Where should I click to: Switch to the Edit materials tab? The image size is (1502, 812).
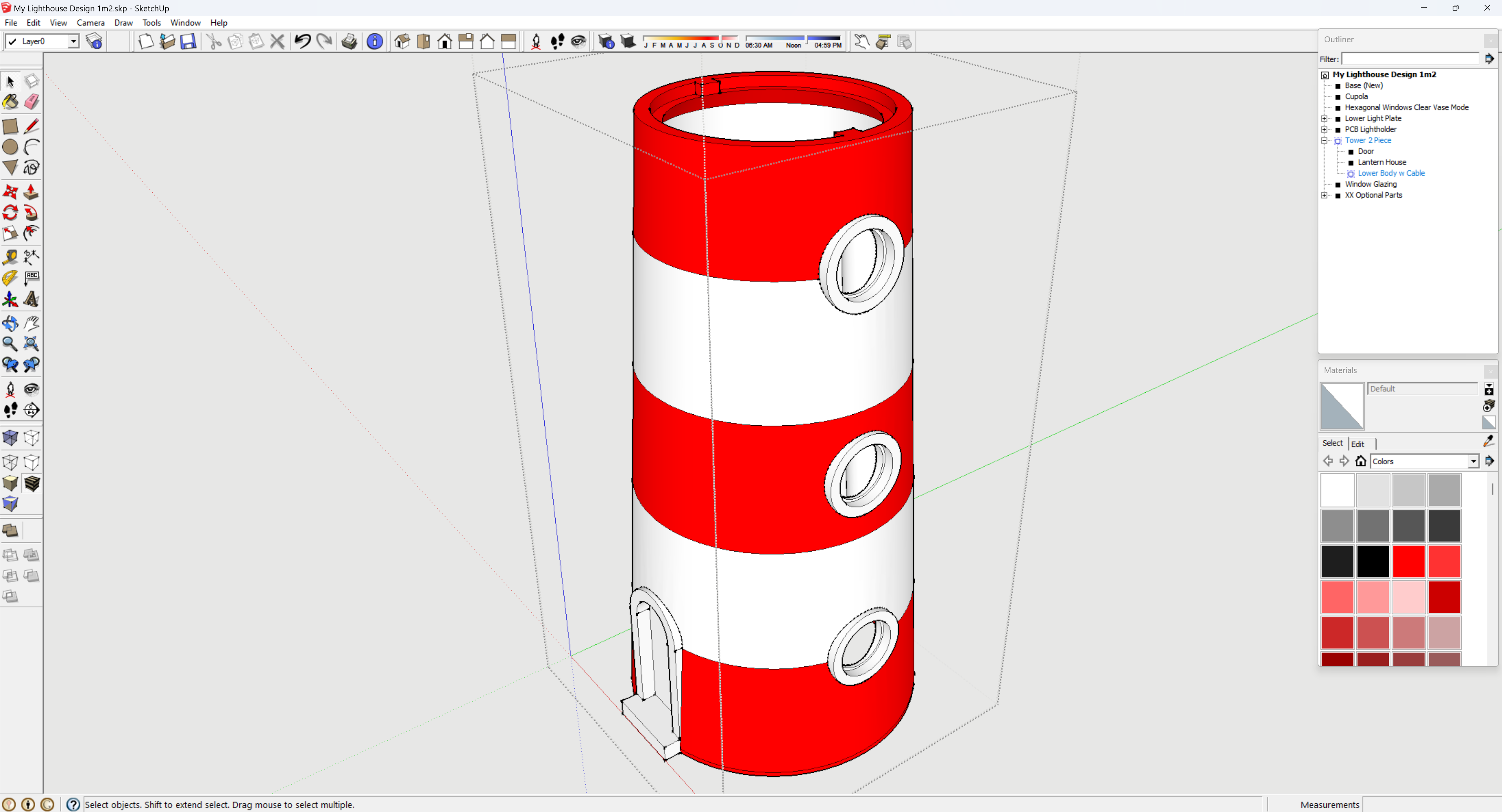pos(1358,444)
